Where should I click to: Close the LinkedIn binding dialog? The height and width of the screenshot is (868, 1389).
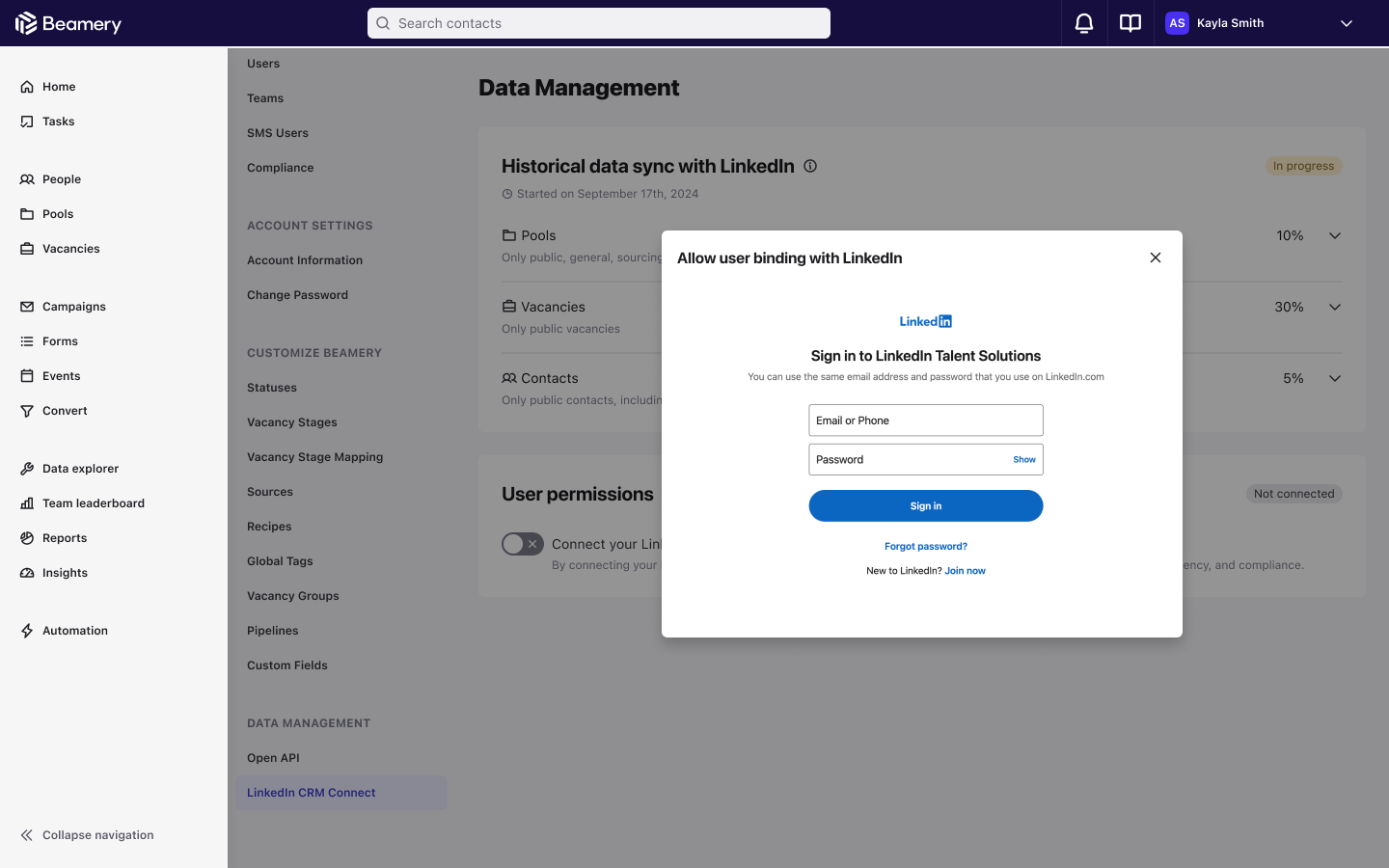[x=1156, y=258]
